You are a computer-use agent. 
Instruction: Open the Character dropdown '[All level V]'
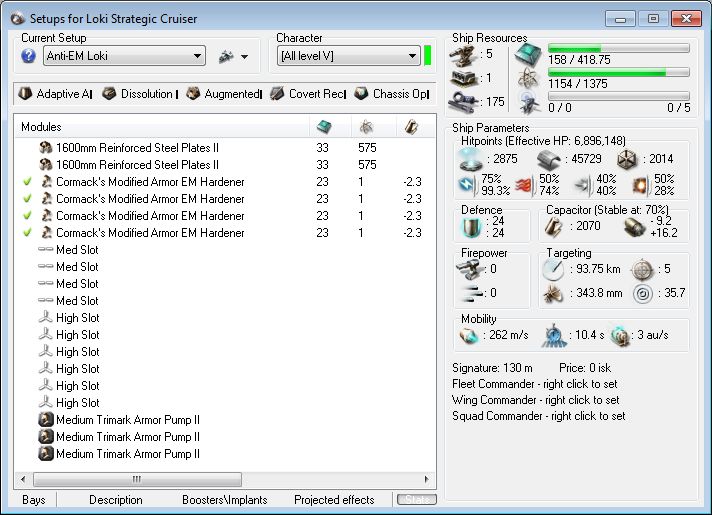tap(348, 56)
